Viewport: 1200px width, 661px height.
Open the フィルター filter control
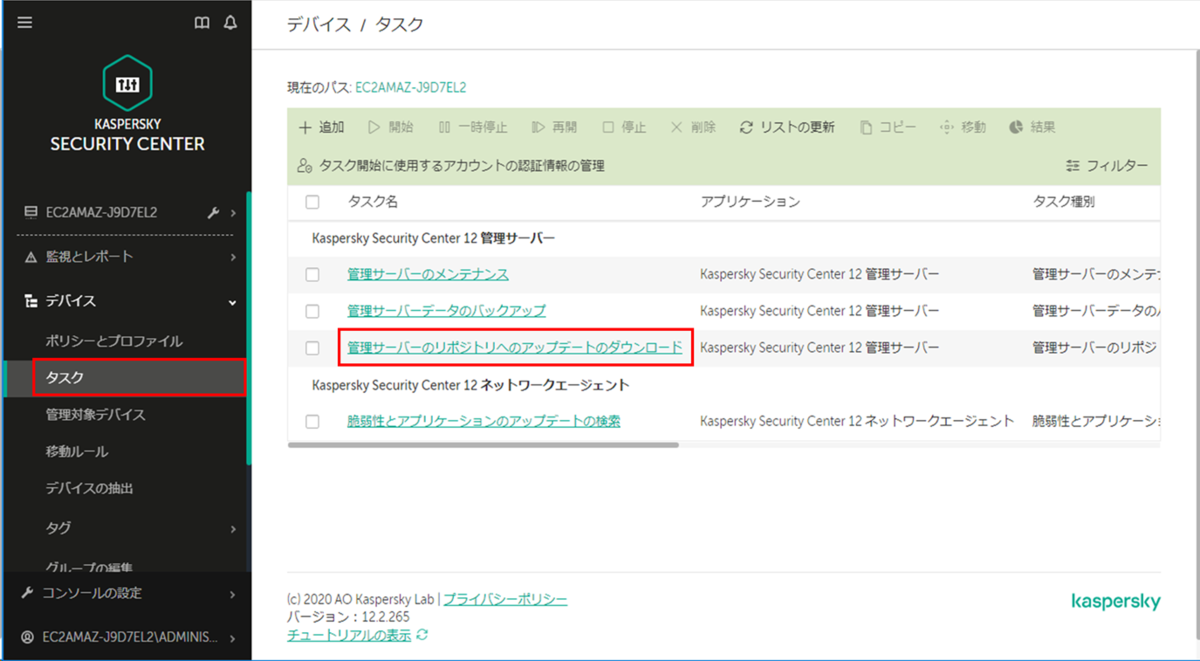pyautogui.click(x=1107, y=165)
